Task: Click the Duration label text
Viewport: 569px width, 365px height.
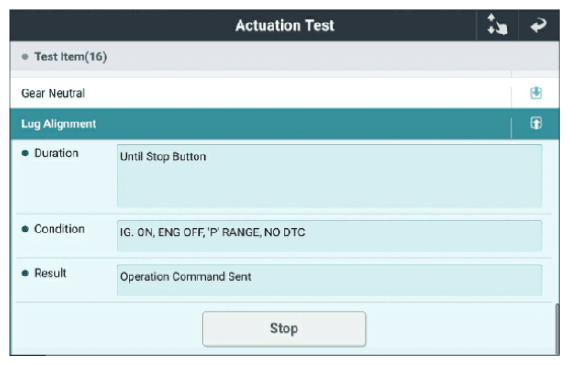Action: pos(56,153)
